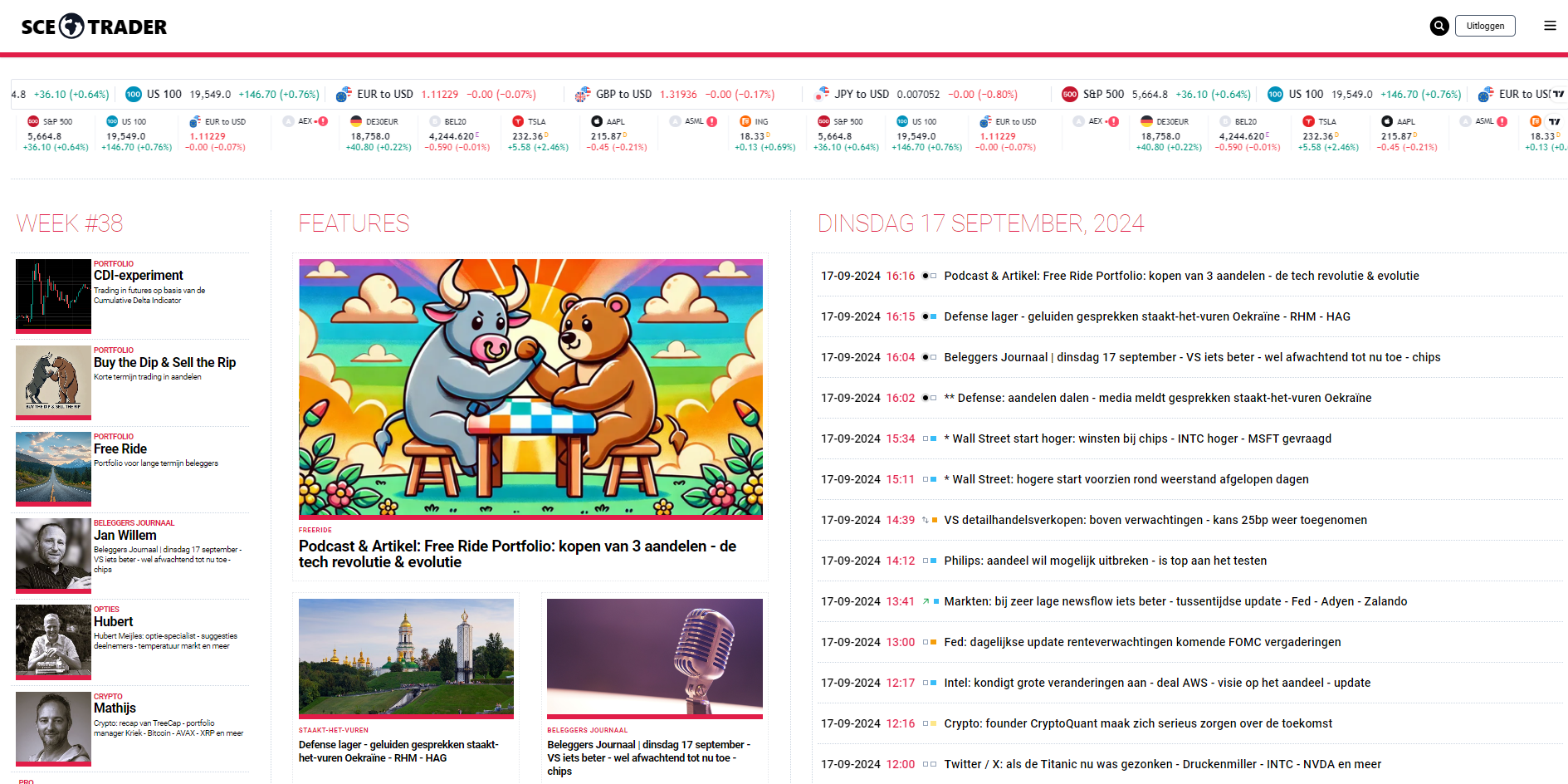Click the Buy the Dip bull-bear sidebar thumbnail
Image resolution: width=1568 pixels, height=784 pixels.
pyautogui.click(x=53, y=382)
